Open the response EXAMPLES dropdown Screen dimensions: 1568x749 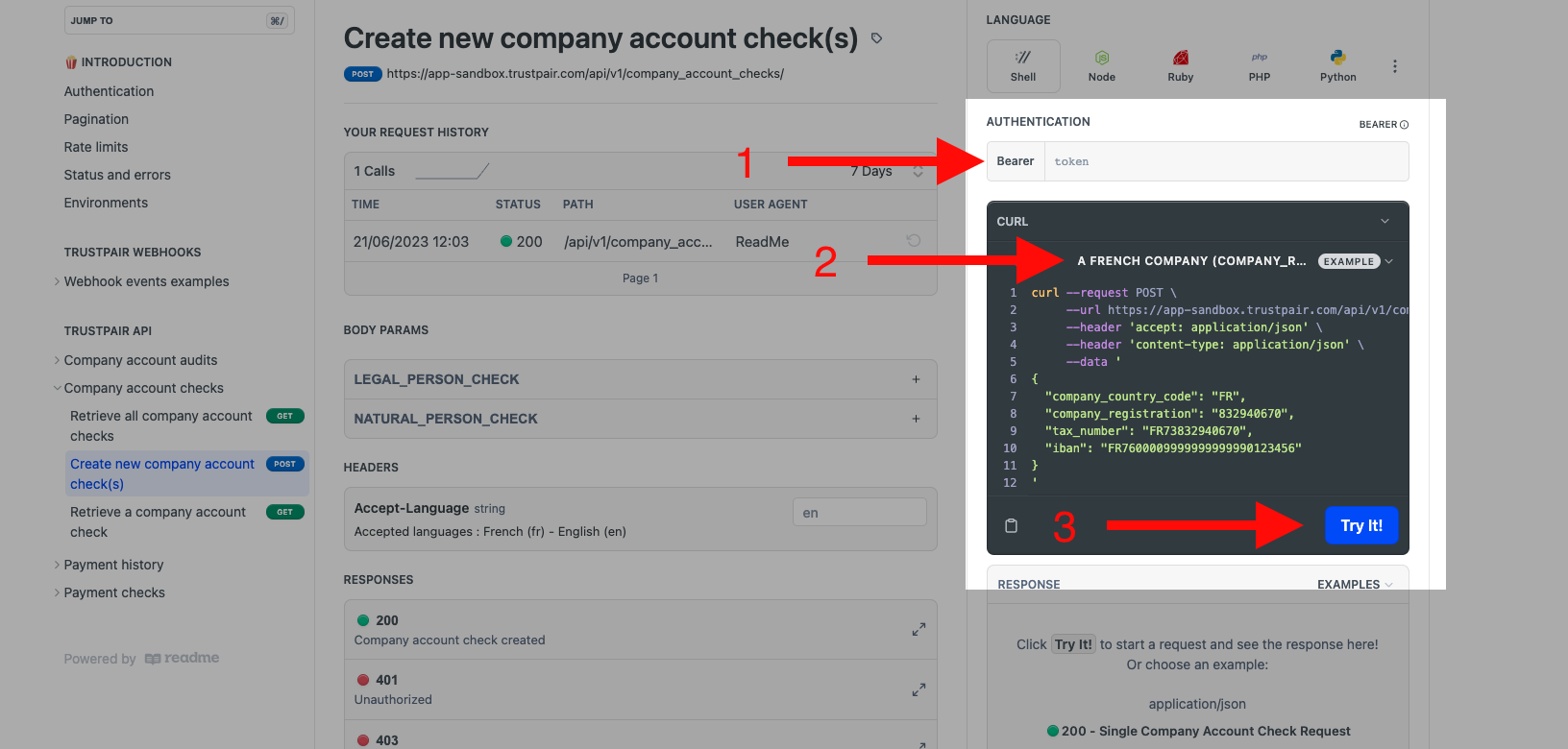click(1355, 584)
